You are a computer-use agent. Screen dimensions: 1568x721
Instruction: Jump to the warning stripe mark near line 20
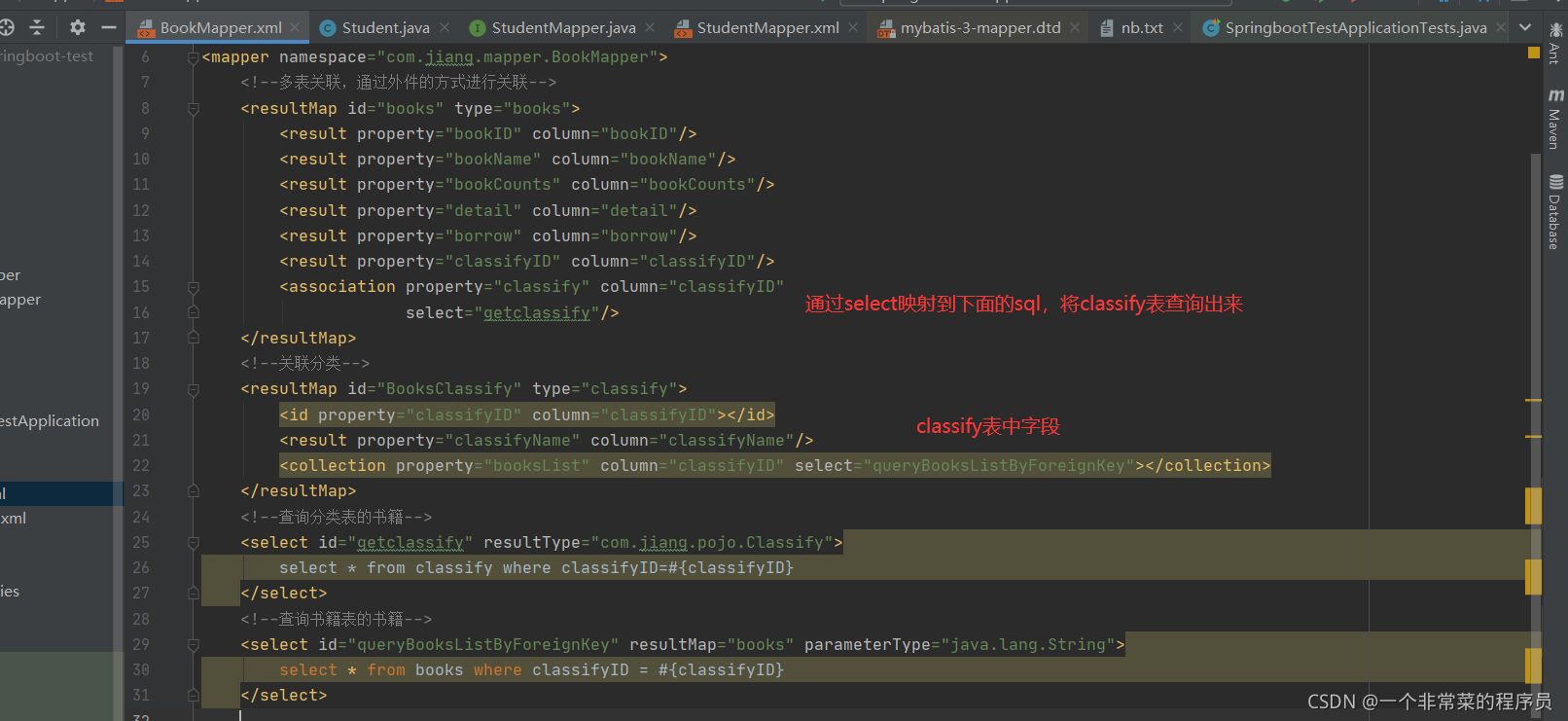tap(1533, 400)
